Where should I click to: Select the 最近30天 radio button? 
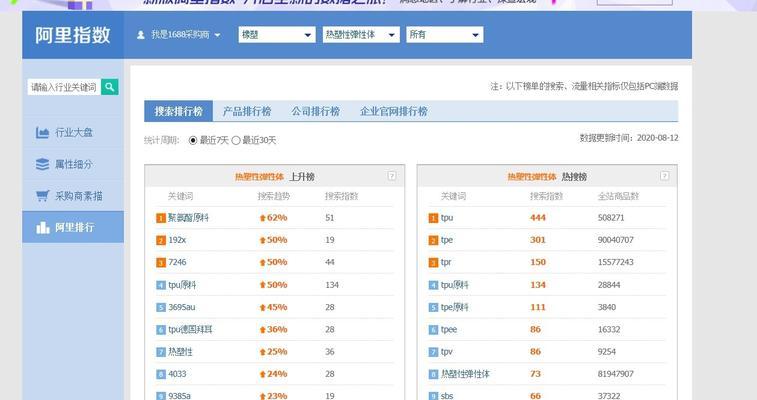pyautogui.click(x=236, y=140)
